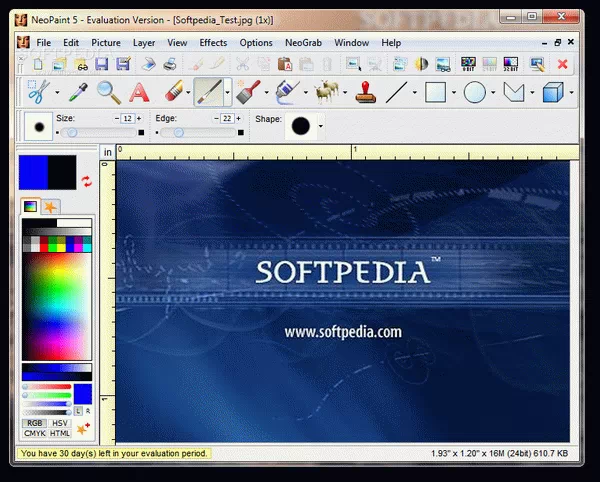This screenshot has width=600, height=482.
Task: Switch to the star custom colors tab
Action: click(50, 207)
